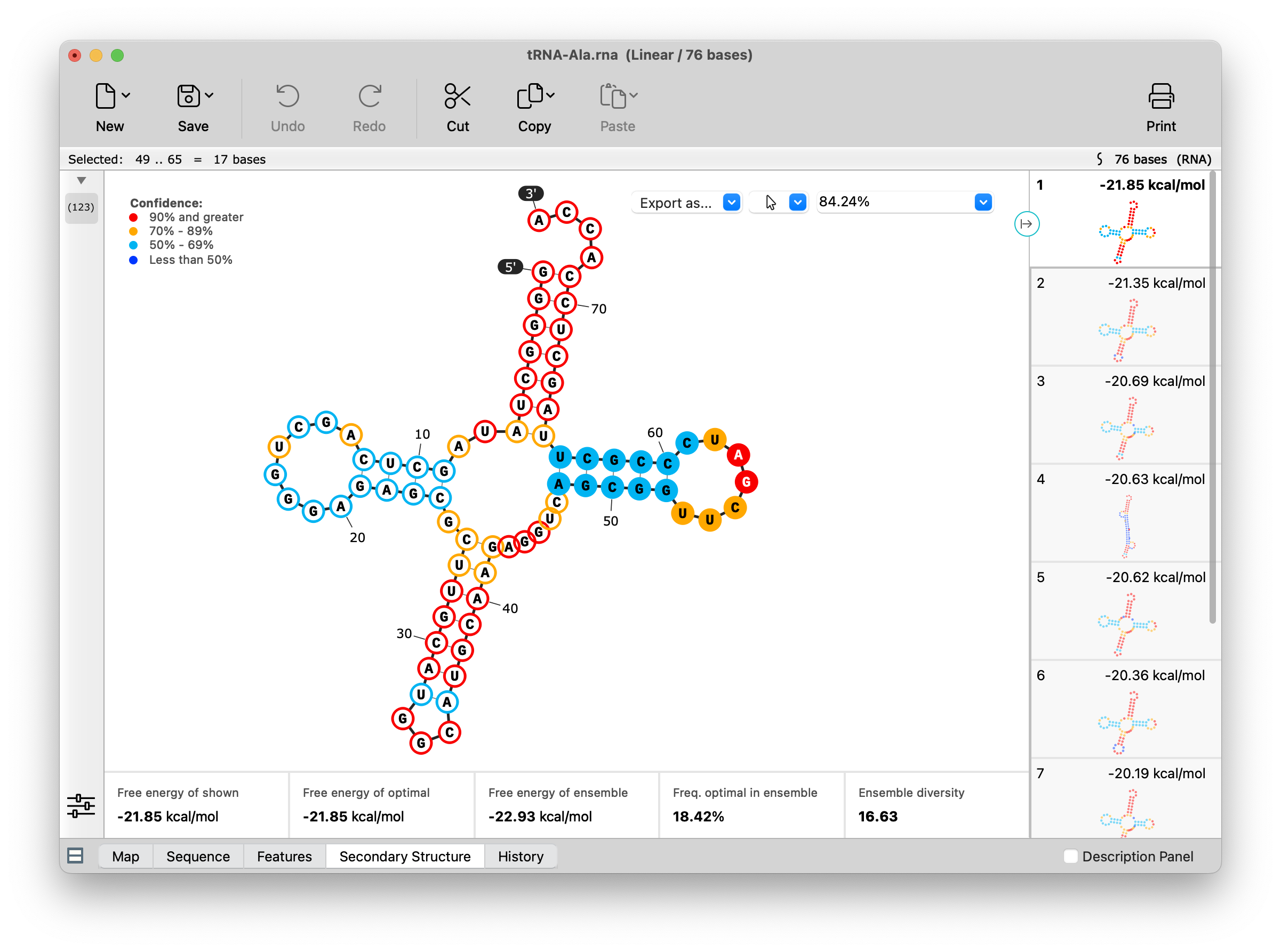Screen dimensions: 1281x952
Task: Switch to the Sequence tab
Action: click(198, 857)
